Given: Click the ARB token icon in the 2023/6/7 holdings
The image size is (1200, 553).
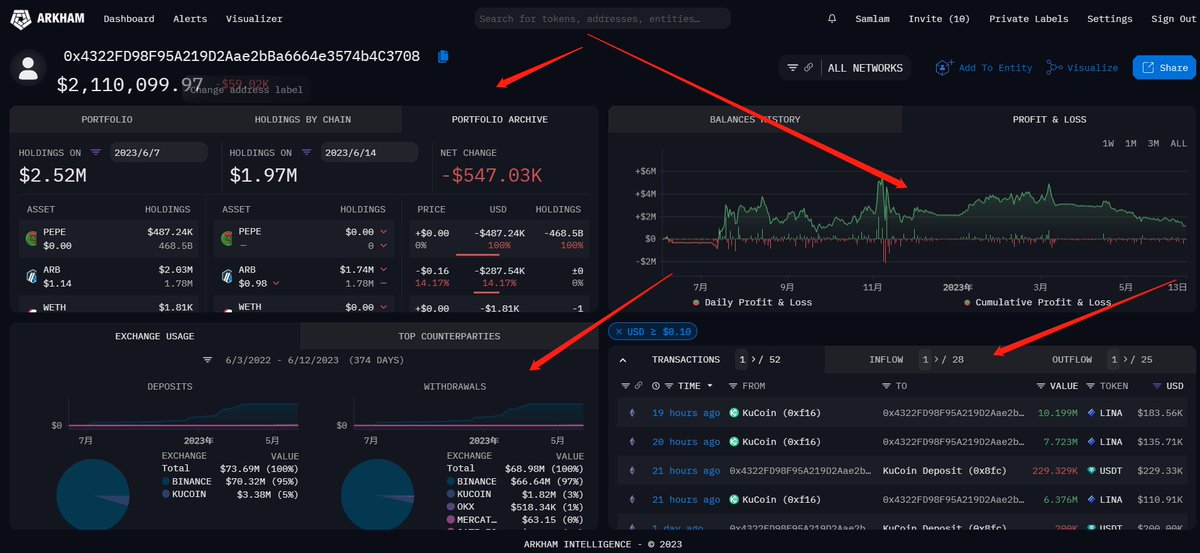Looking at the screenshot, I should tap(32, 276).
